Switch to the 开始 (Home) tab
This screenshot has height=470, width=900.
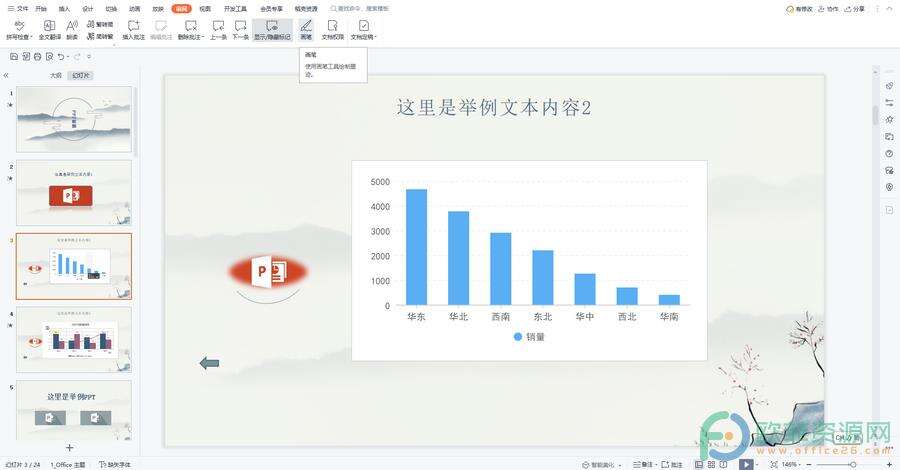pyautogui.click(x=41, y=9)
